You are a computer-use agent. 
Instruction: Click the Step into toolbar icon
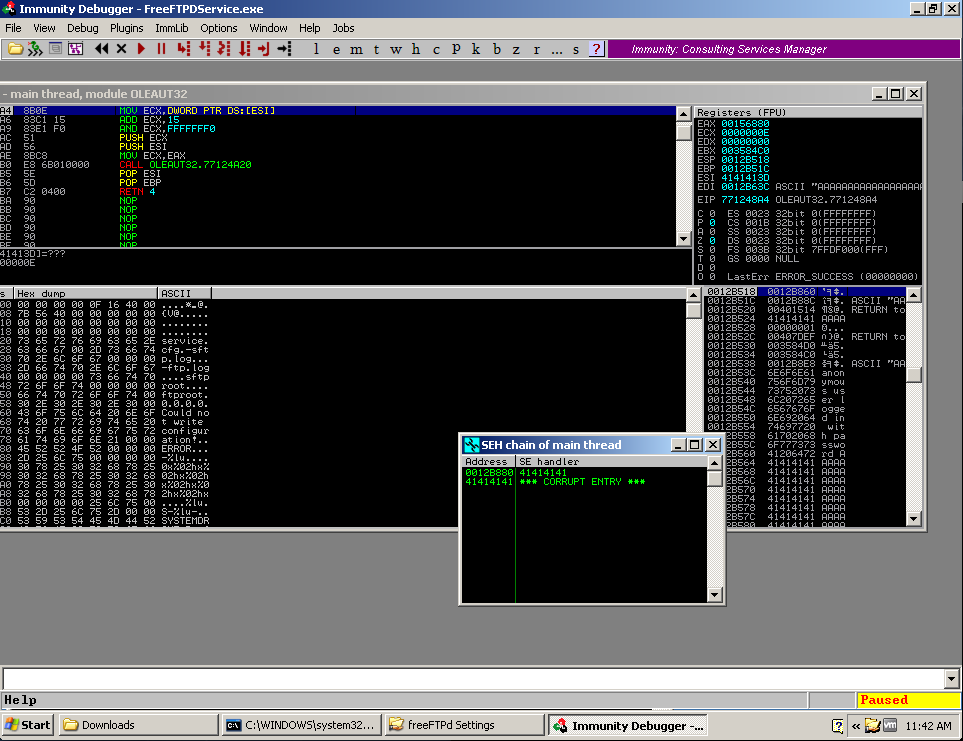tap(184, 48)
